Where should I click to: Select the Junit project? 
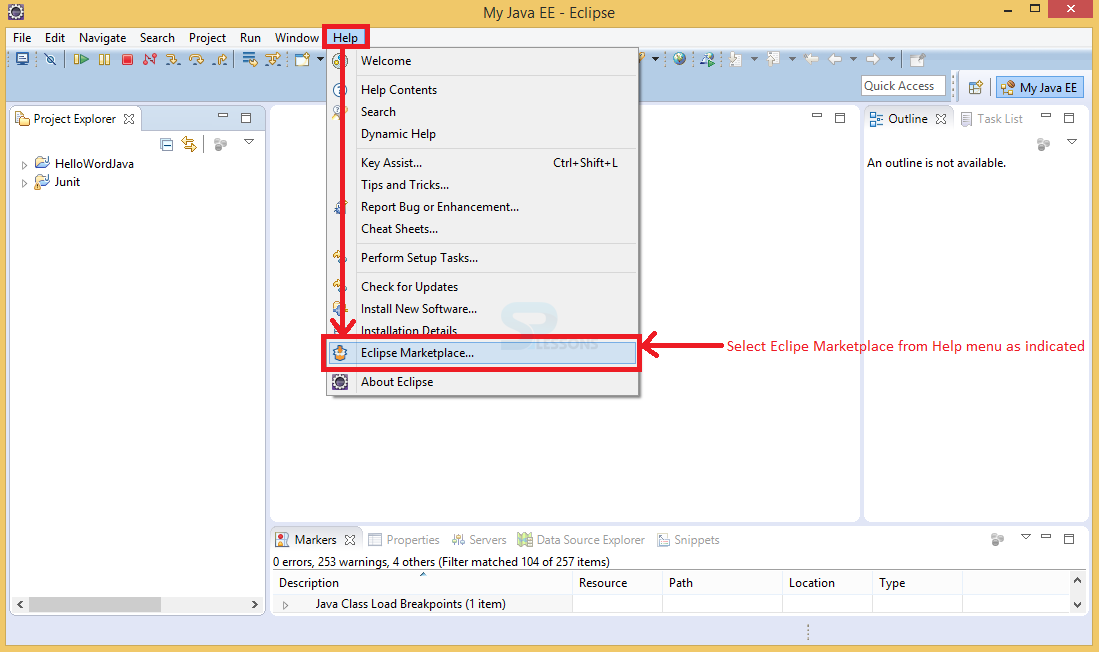click(x=67, y=182)
